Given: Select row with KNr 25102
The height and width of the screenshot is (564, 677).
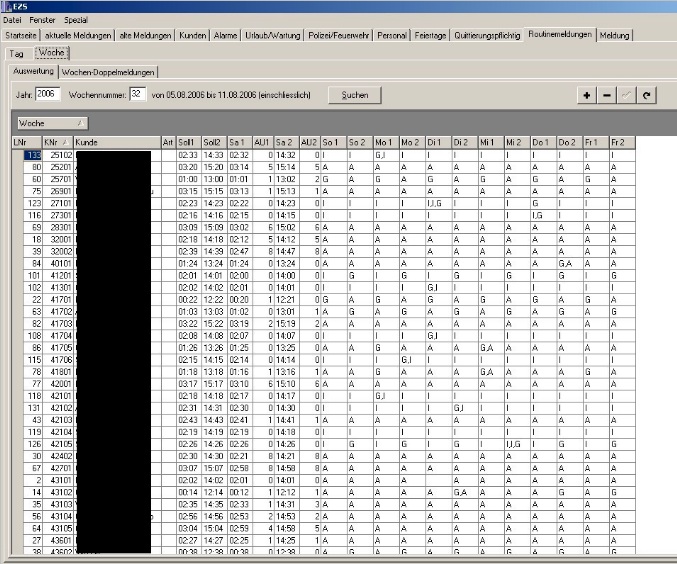Looking at the screenshot, I should (329, 155).
